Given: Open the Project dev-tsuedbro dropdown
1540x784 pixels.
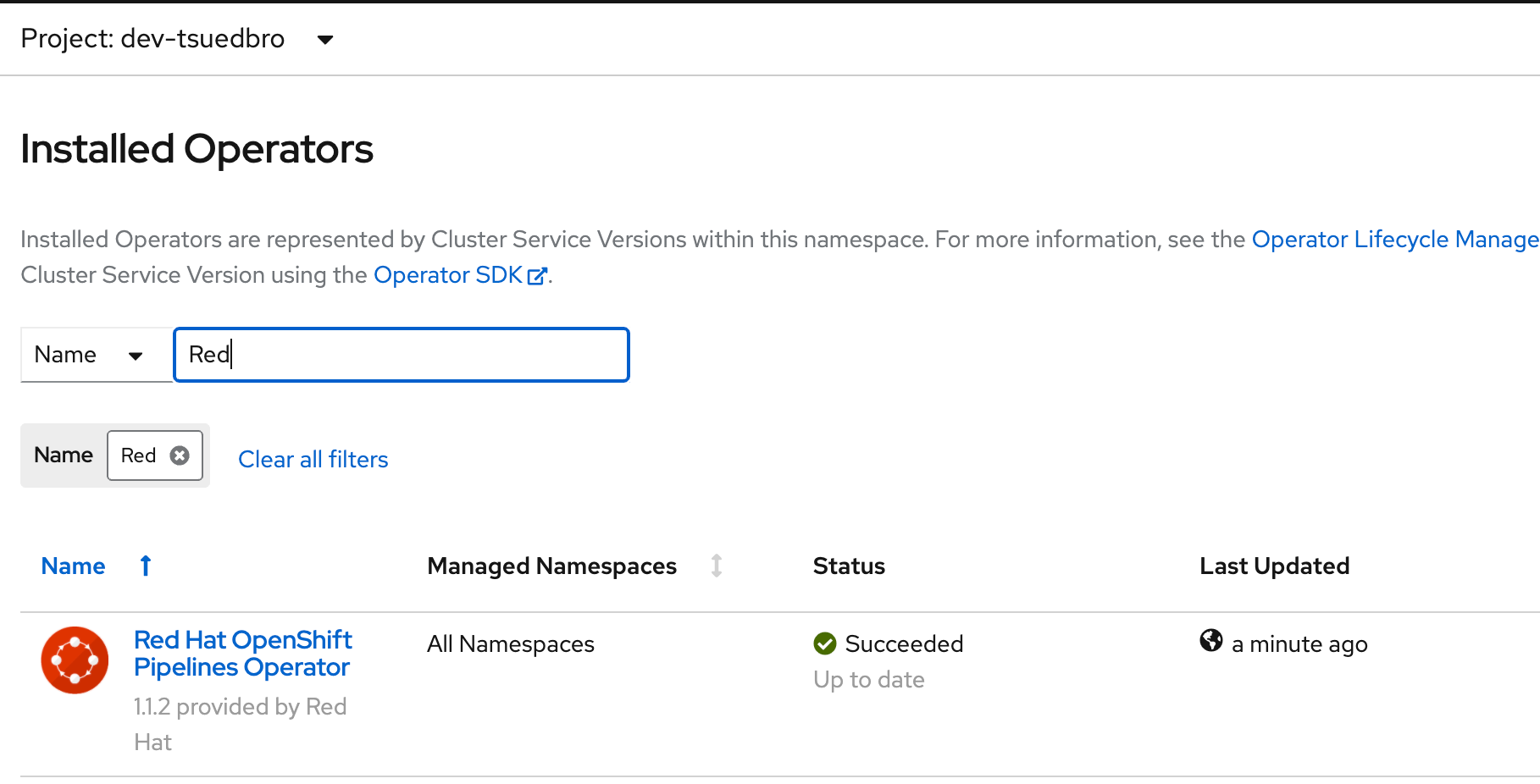Looking at the screenshot, I should click(176, 39).
